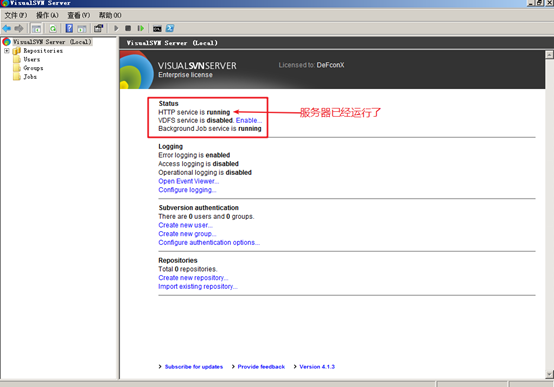
Task: Click 'Total 0 repositories' text
Action: coord(188,269)
